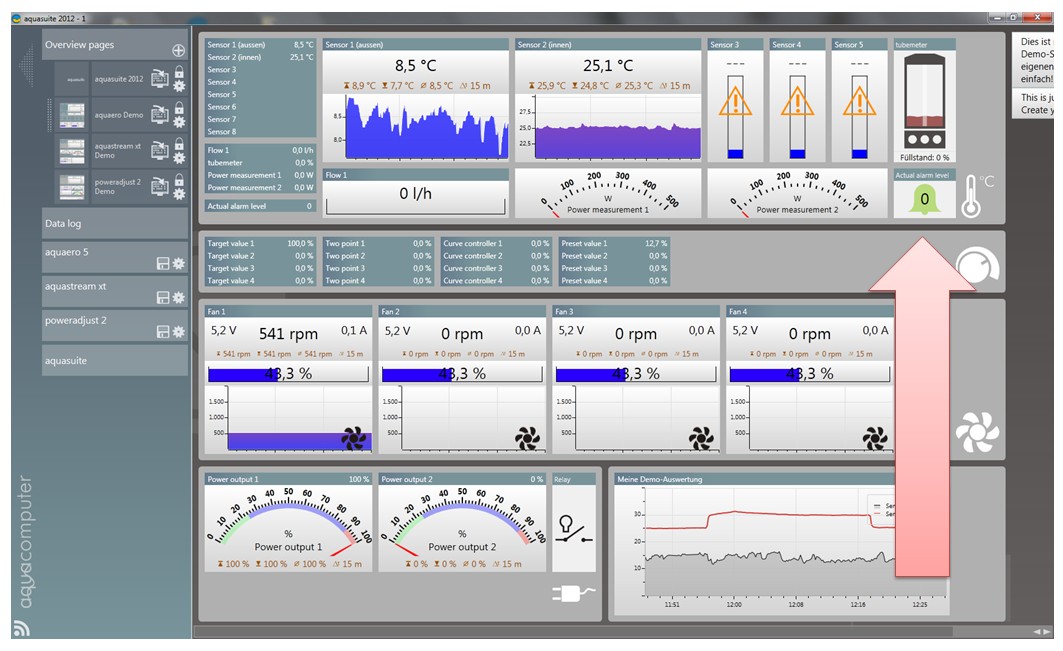Click the Fan 2 blue 43,3 % bar
Screen dimensions: 1063x651
pyautogui.click(x=462, y=374)
